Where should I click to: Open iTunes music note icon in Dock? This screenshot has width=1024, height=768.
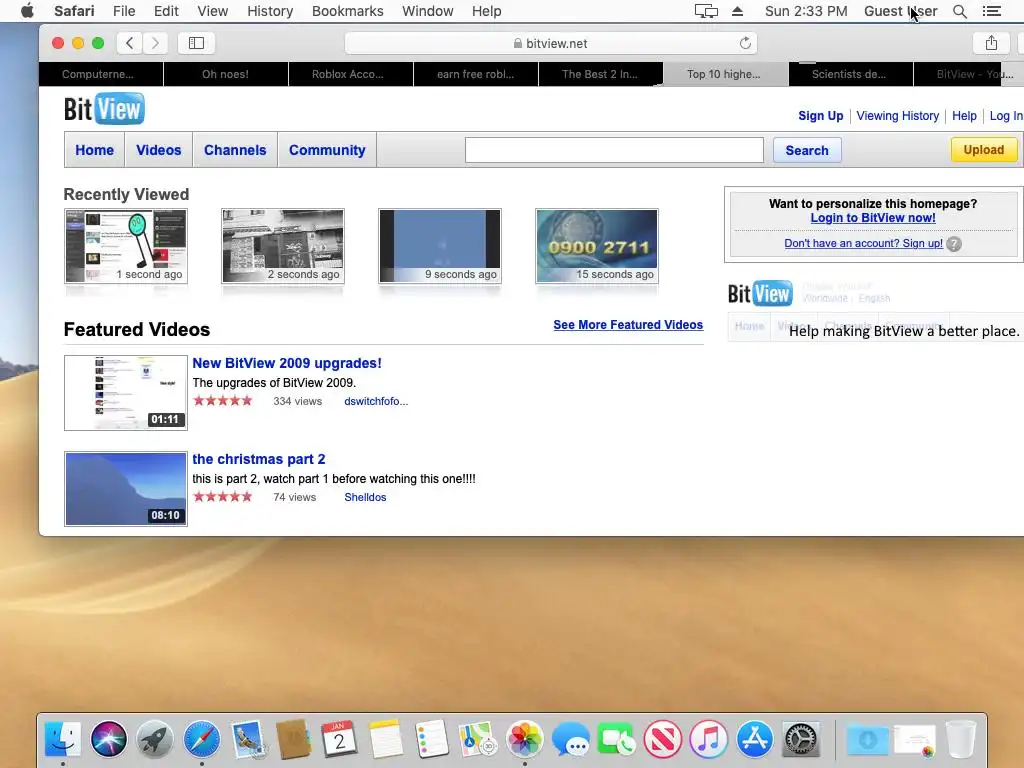pyautogui.click(x=708, y=739)
